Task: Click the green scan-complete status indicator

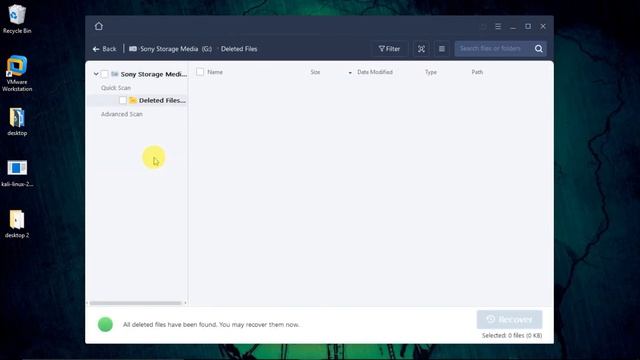Action: pos(105,324)
